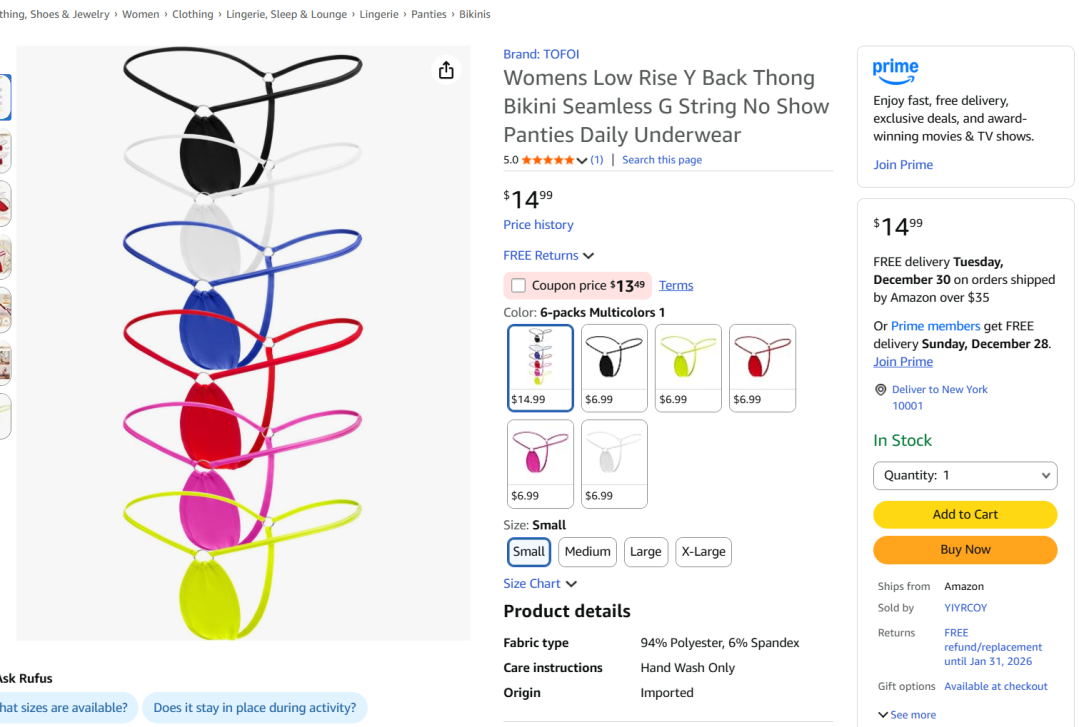Open the Price history link

pyautogui.click(x=538, y=225)
